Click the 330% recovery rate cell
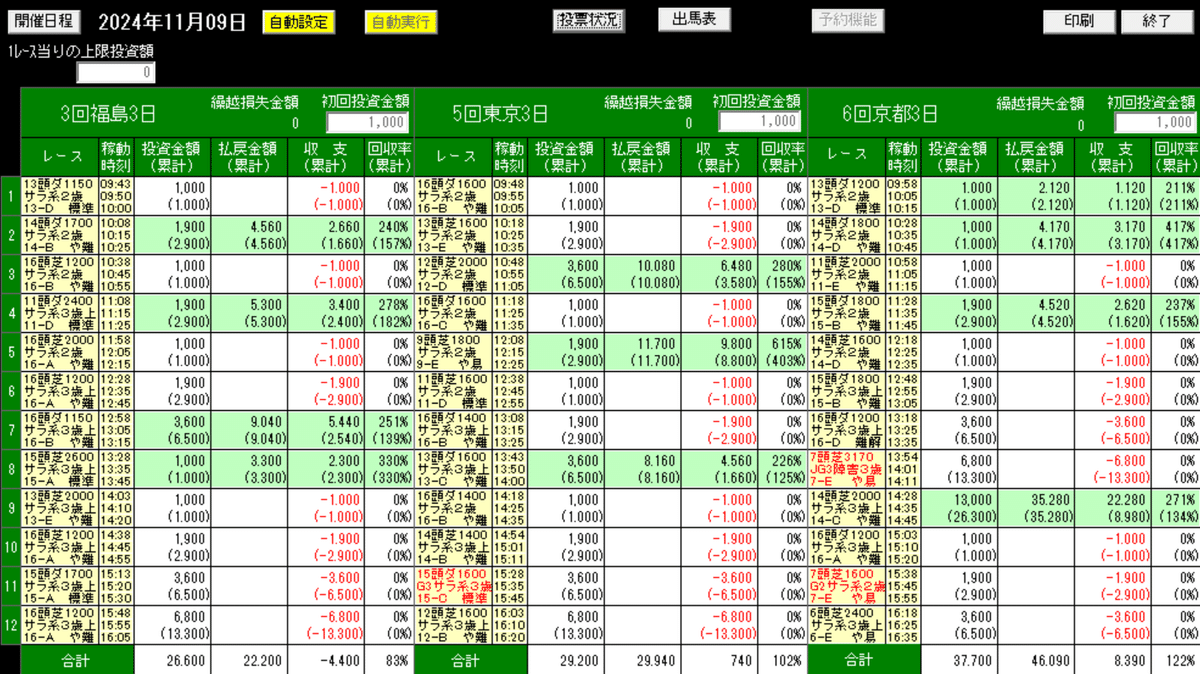Viewport: 1200px width, 674px height. point(389,469)
